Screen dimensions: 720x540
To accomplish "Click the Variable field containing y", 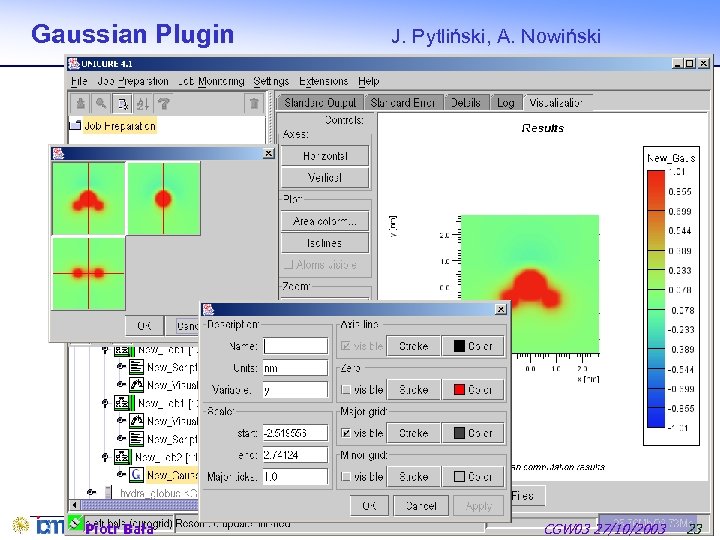I will [296, 389].
